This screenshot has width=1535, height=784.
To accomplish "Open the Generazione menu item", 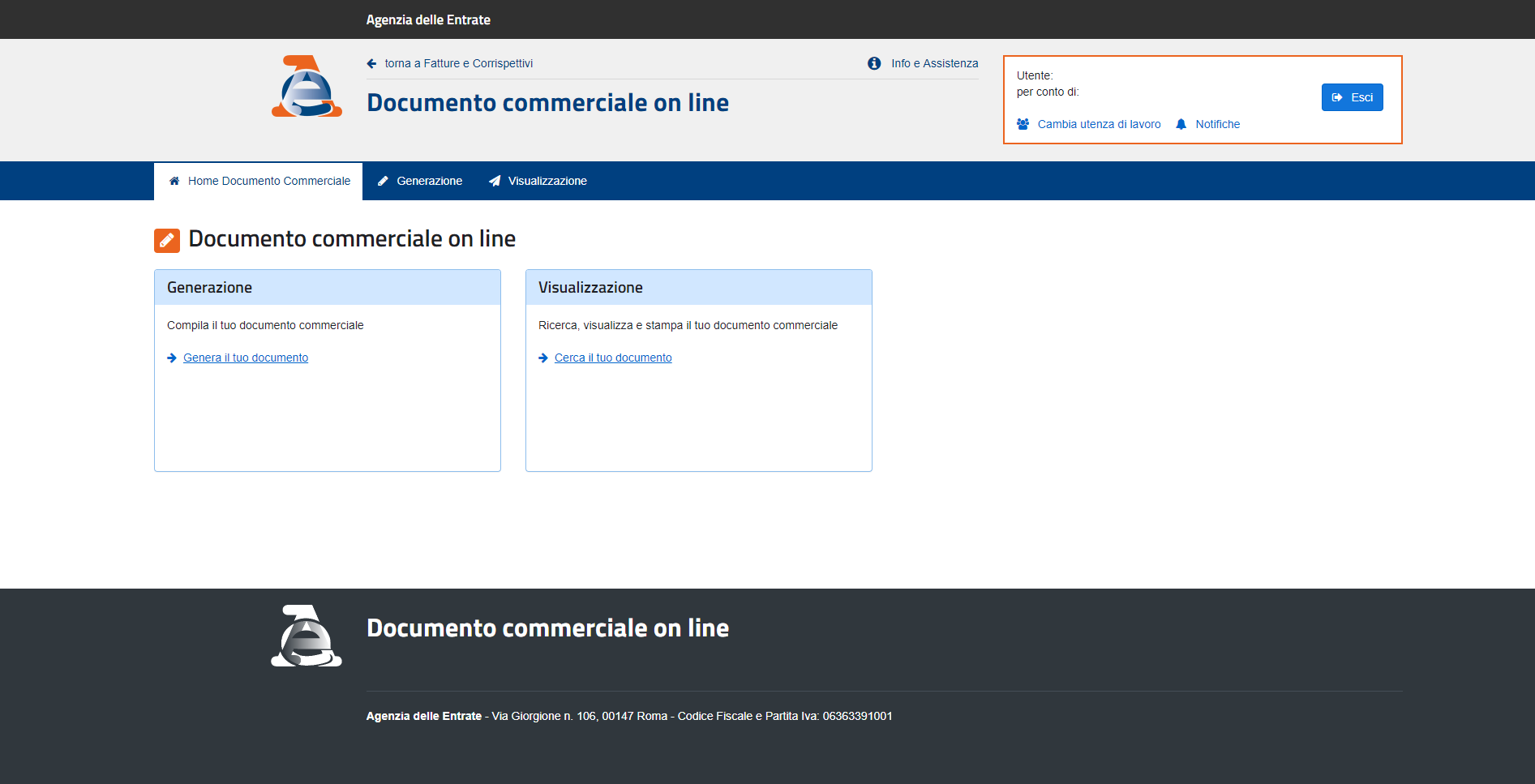I will point(419,181).
